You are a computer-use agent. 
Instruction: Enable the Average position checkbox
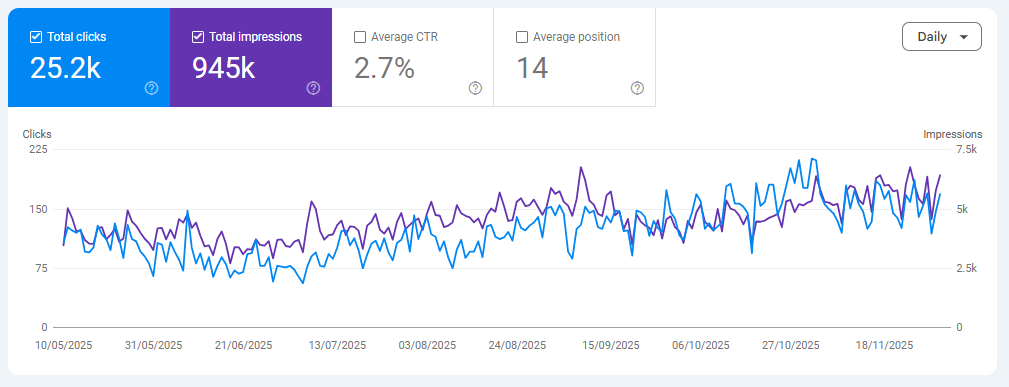523,37
